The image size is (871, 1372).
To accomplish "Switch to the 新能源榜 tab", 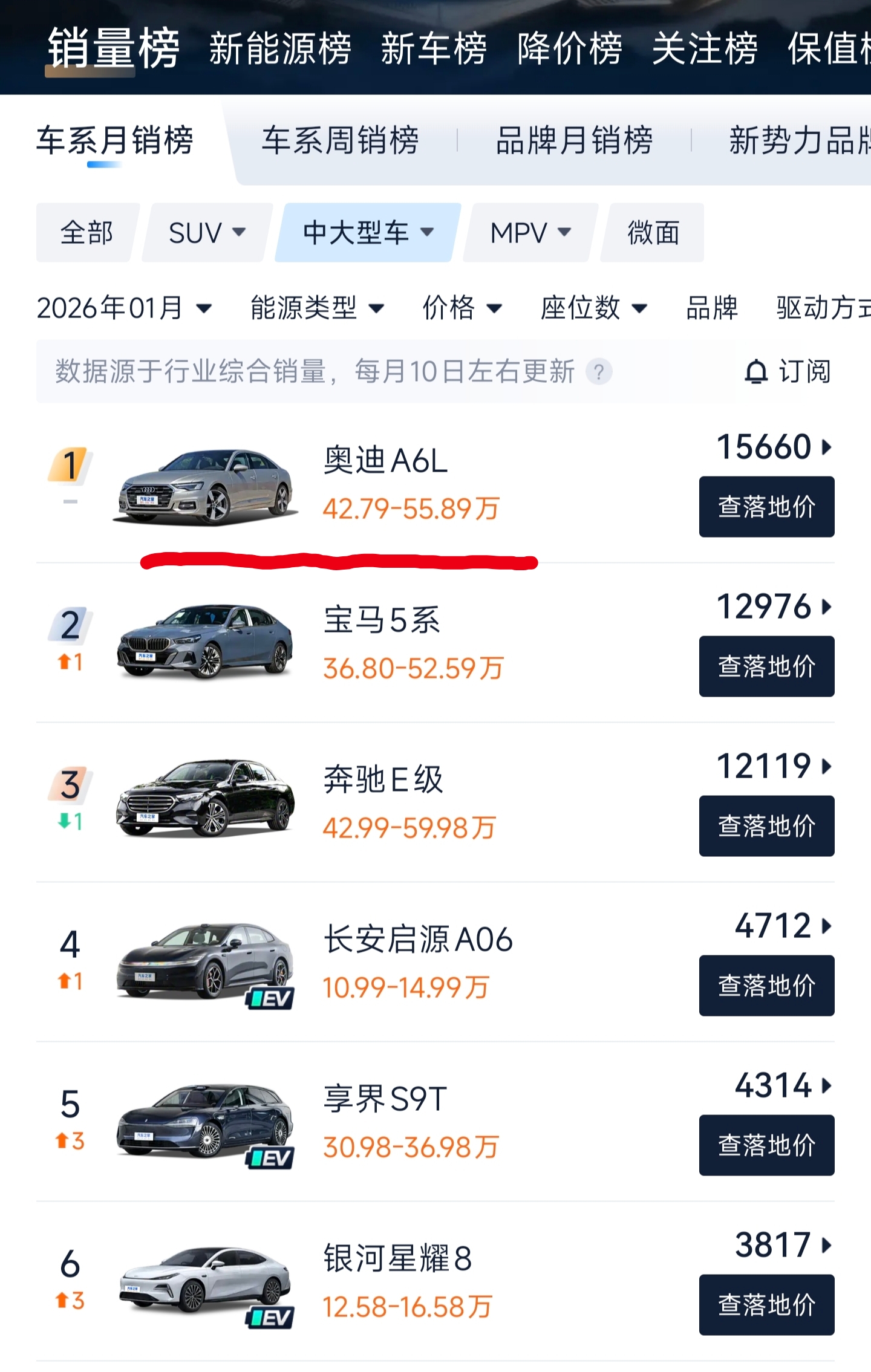I will [x=280, y=48].
